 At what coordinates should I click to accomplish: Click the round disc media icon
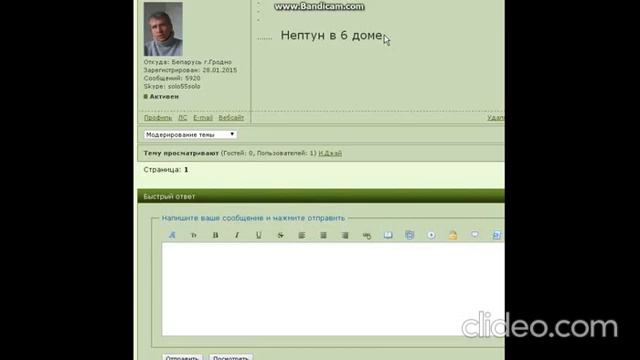pos(431,235)
